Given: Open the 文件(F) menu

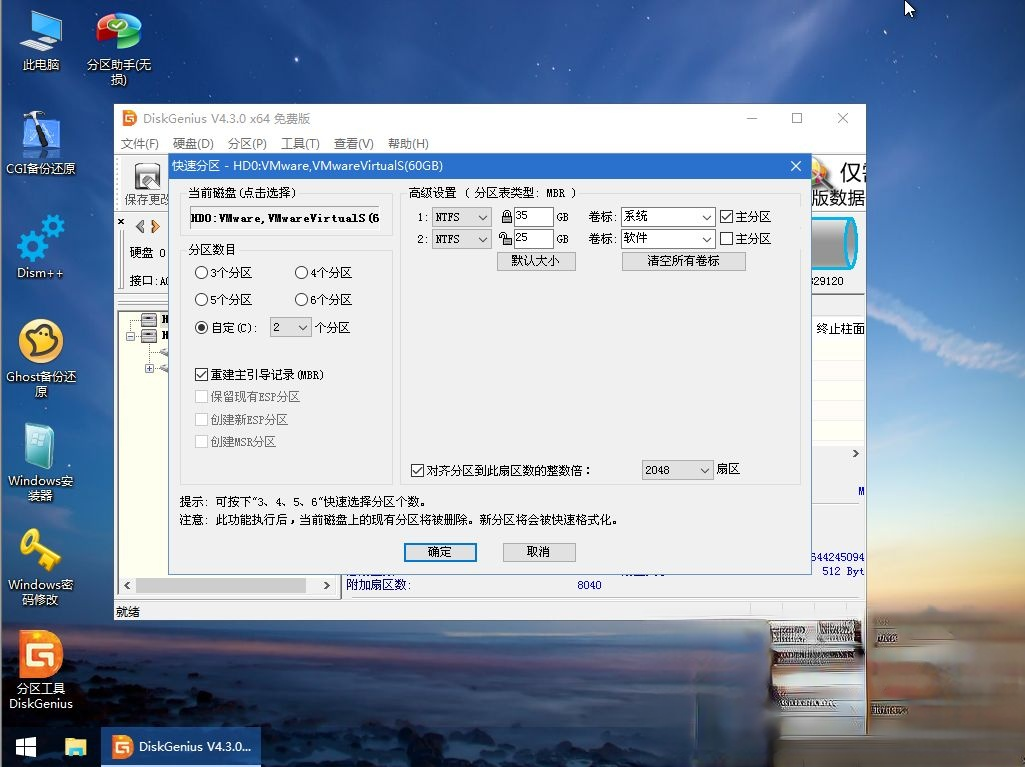Looking at the screenshot, I should click(139, 144).
